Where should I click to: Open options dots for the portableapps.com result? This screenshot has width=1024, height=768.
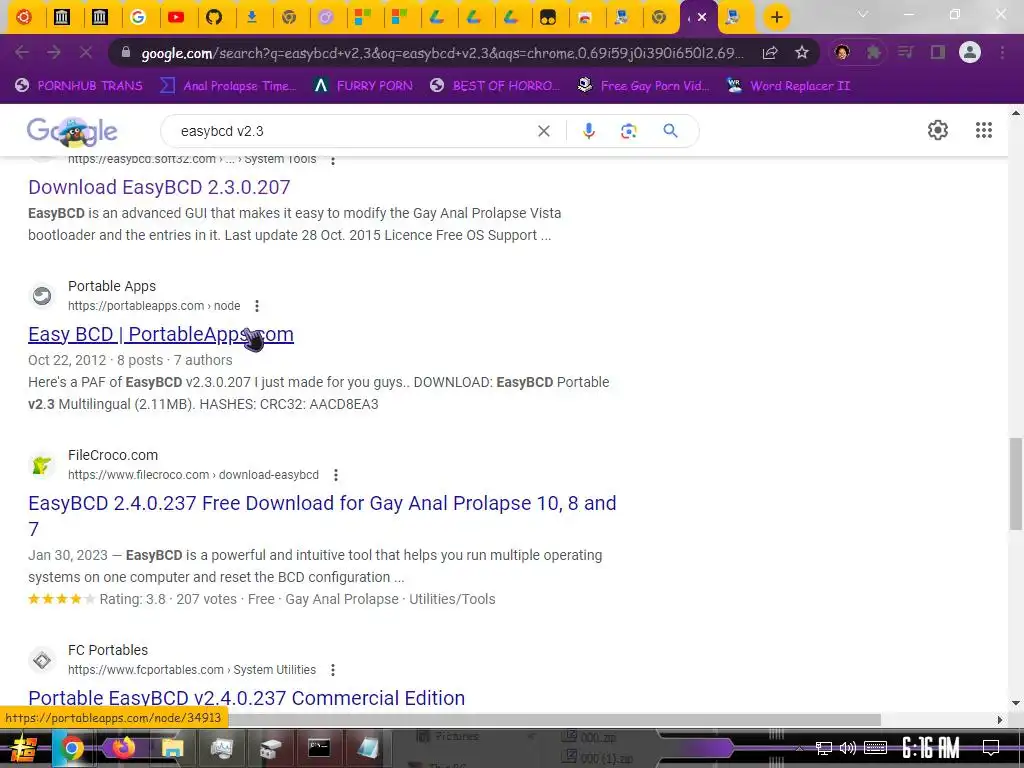point(257,306)
